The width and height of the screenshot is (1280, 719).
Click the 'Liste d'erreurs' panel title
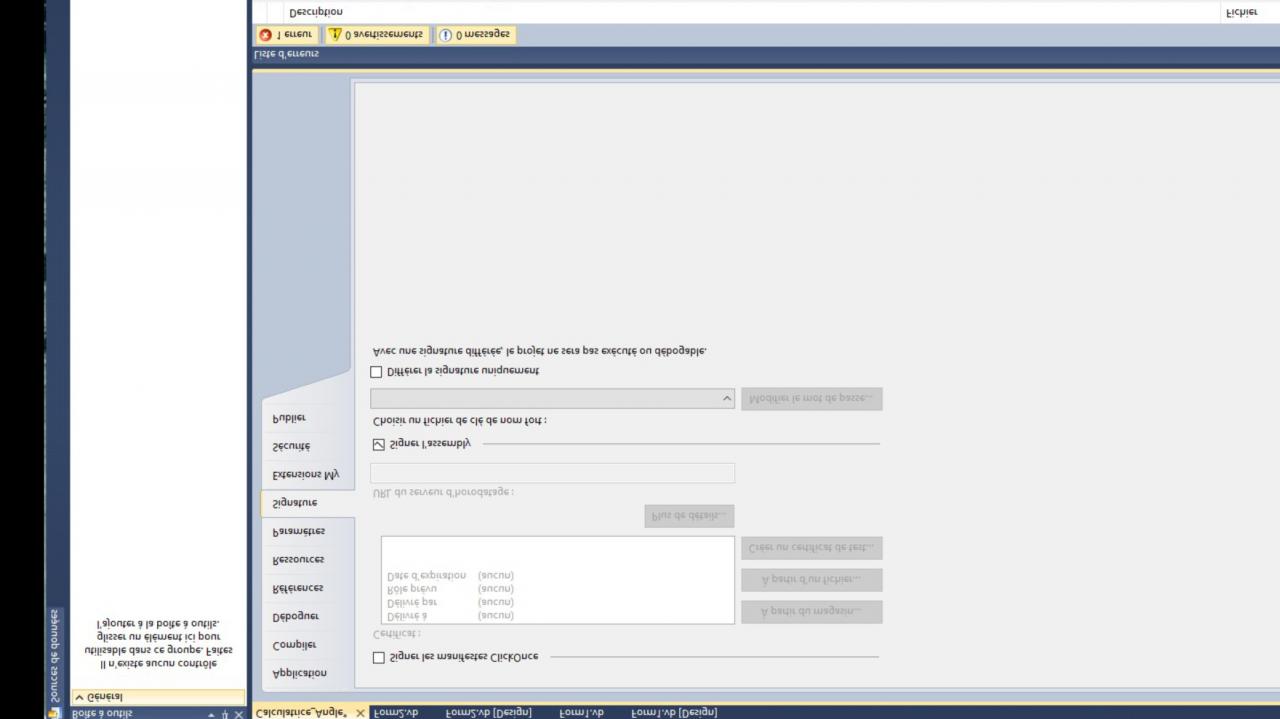pos(286,54)
